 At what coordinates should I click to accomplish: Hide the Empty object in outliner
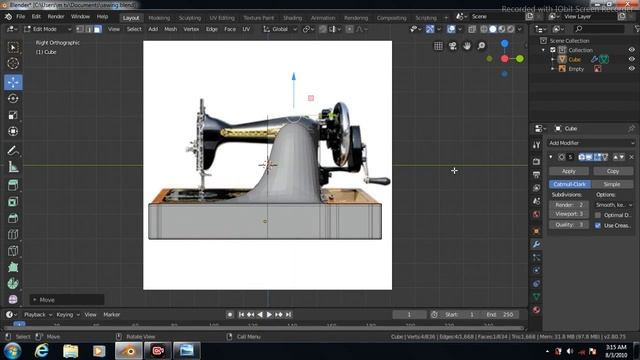(x=631, y=69)
